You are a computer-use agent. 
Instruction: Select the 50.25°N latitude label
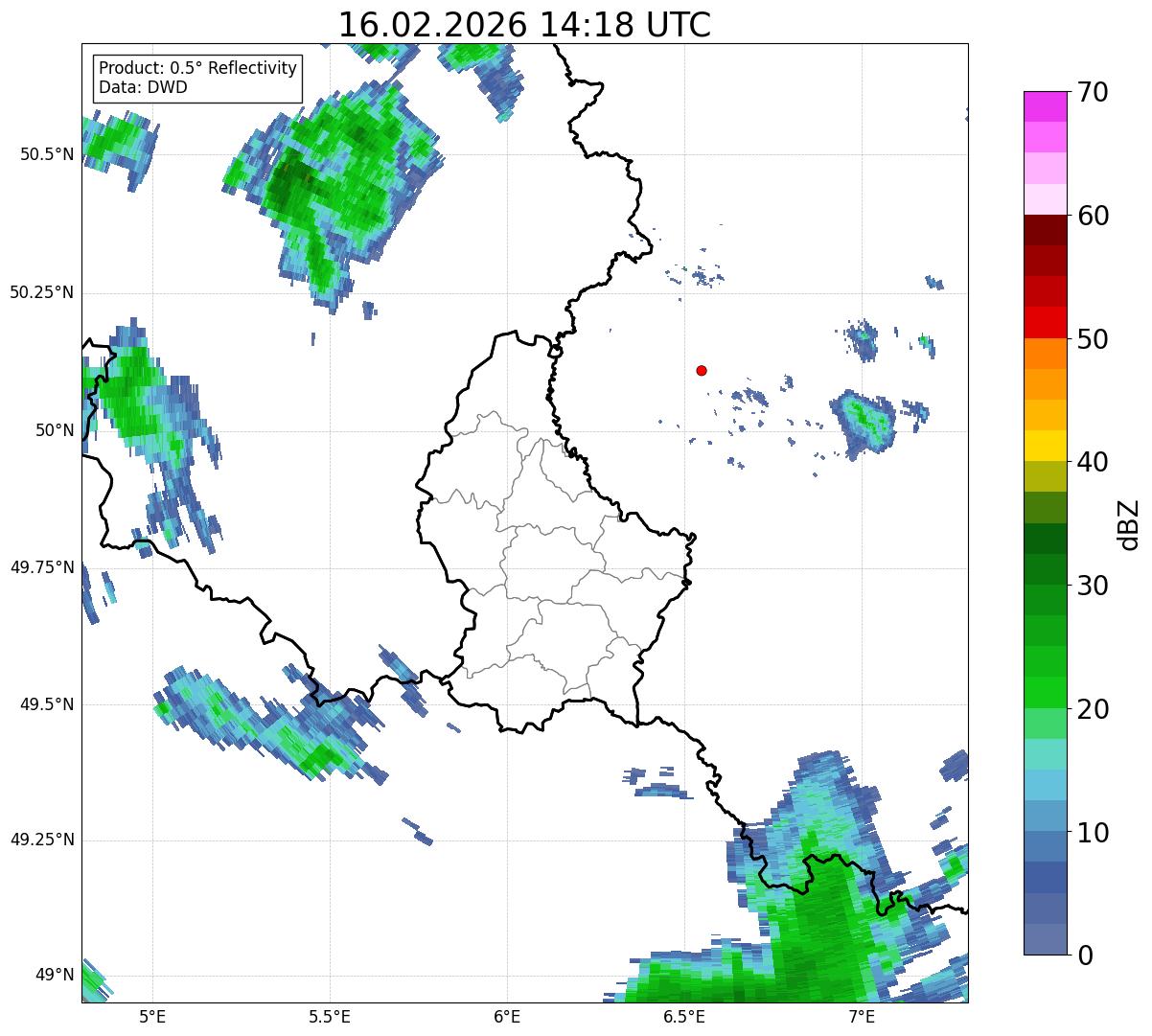pyautogui.click(x=42, y=292)
